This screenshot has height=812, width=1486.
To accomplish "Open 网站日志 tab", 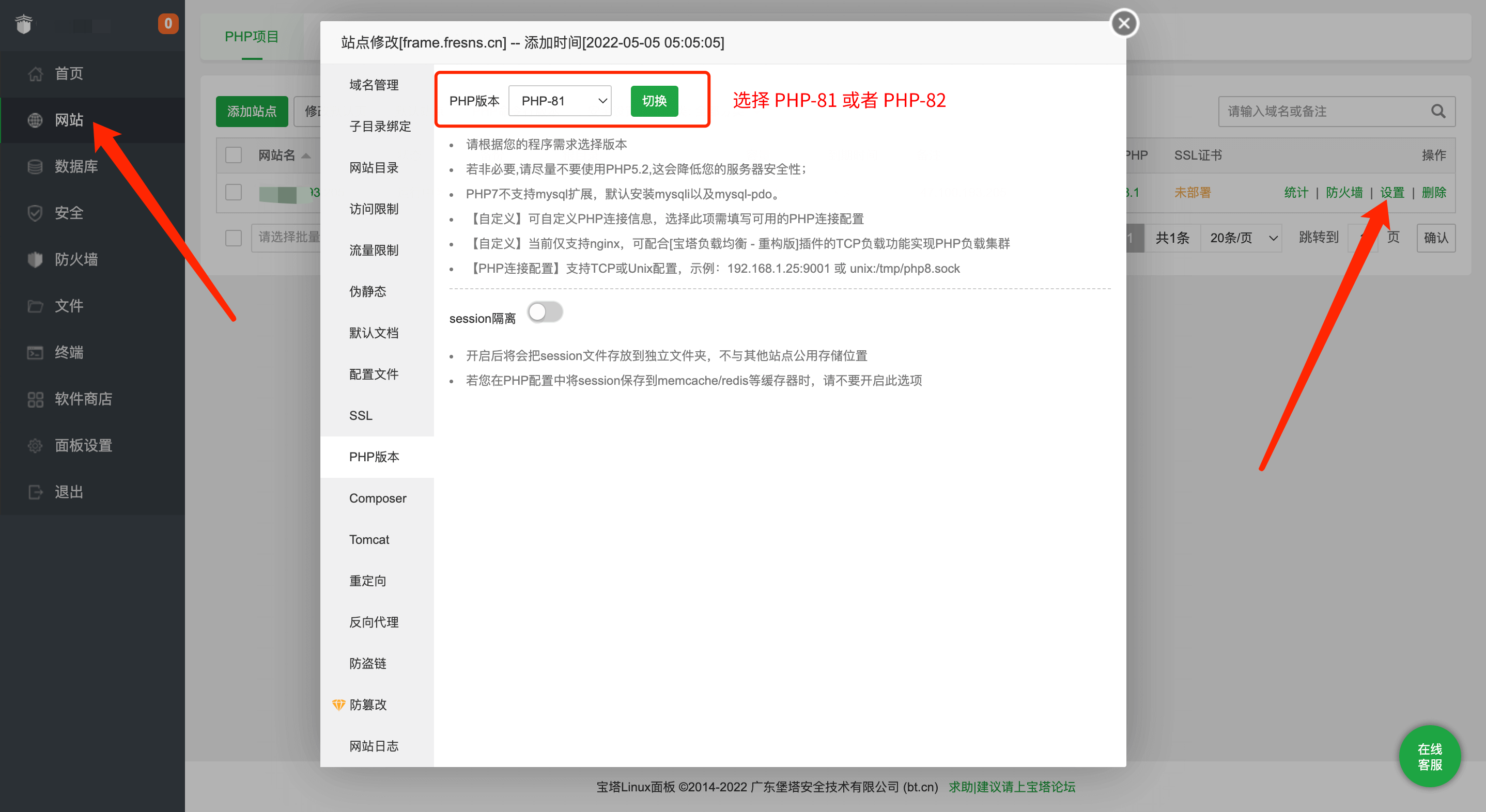I will [377, 746].
